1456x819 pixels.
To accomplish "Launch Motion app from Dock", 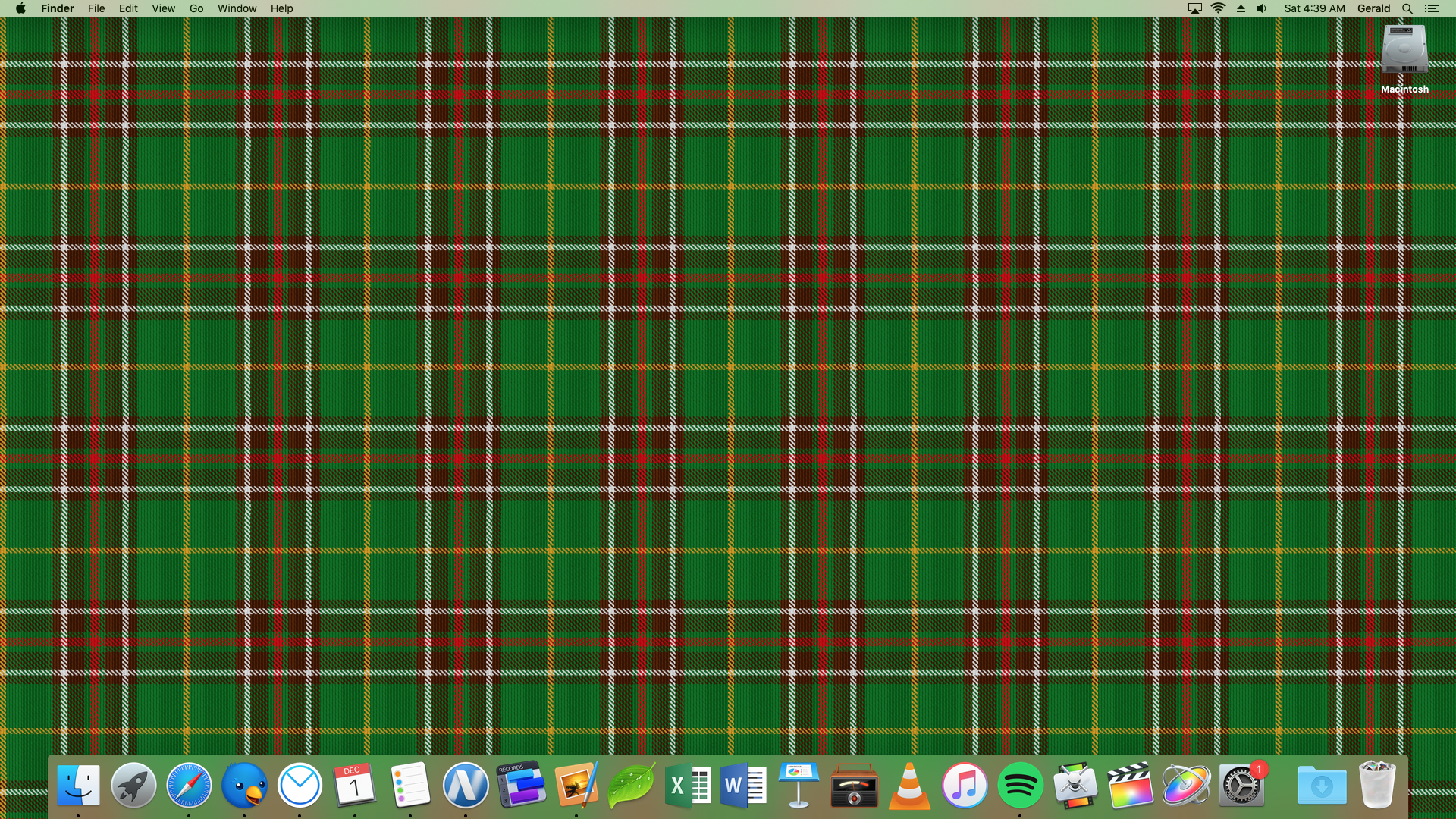I will [x=1186, y=785].
